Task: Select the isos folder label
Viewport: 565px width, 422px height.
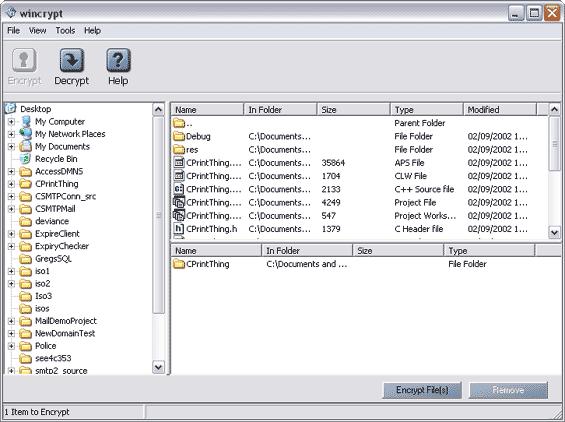Action: (42, 308)
